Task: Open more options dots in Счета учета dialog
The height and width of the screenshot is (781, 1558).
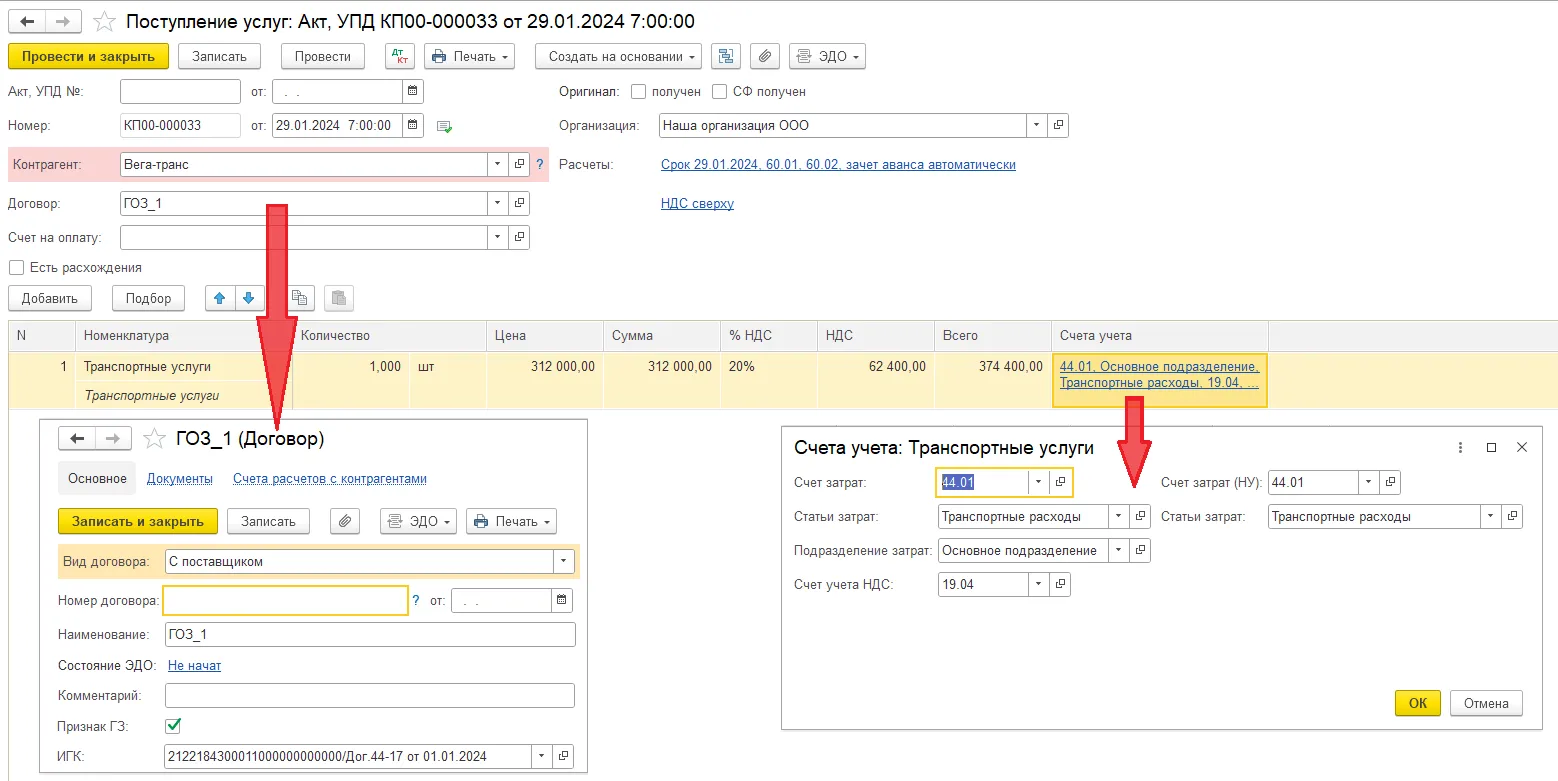Action: (1461, 448)
